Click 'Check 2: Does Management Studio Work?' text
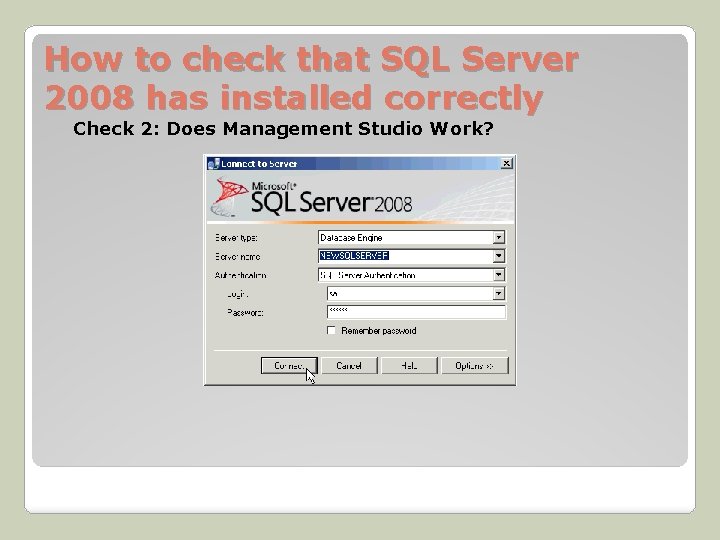Viewport: 720px width, 540px height. pyautogui.click(x=283, y=128)
